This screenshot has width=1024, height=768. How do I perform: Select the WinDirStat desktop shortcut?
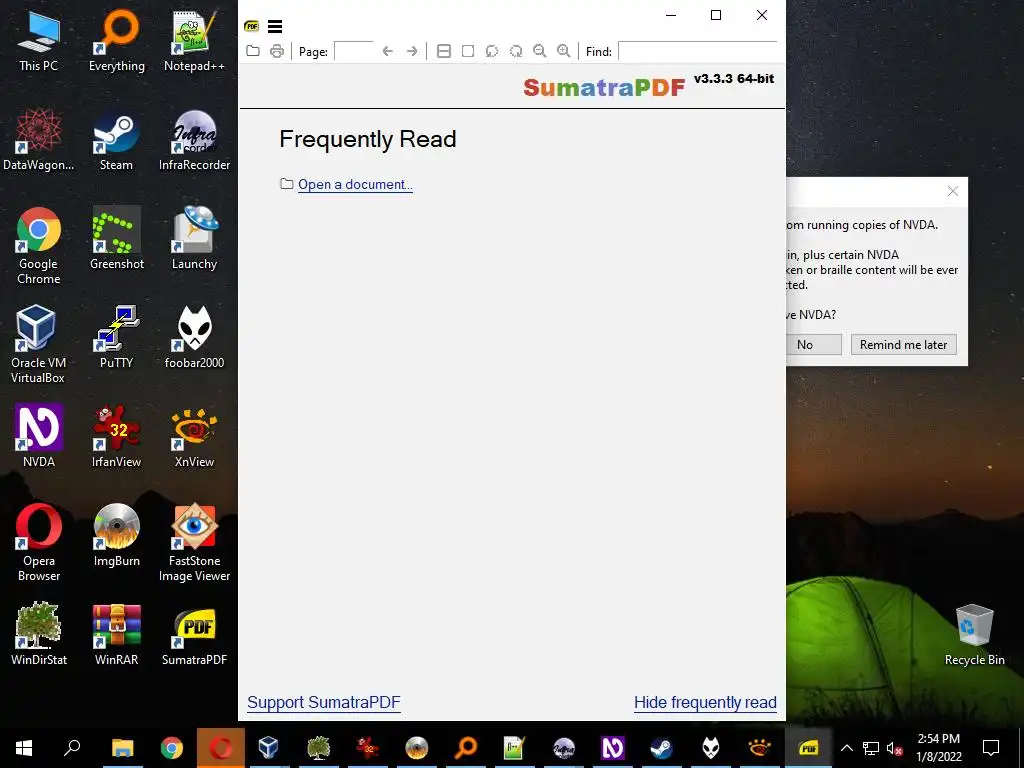coord(39,634)
